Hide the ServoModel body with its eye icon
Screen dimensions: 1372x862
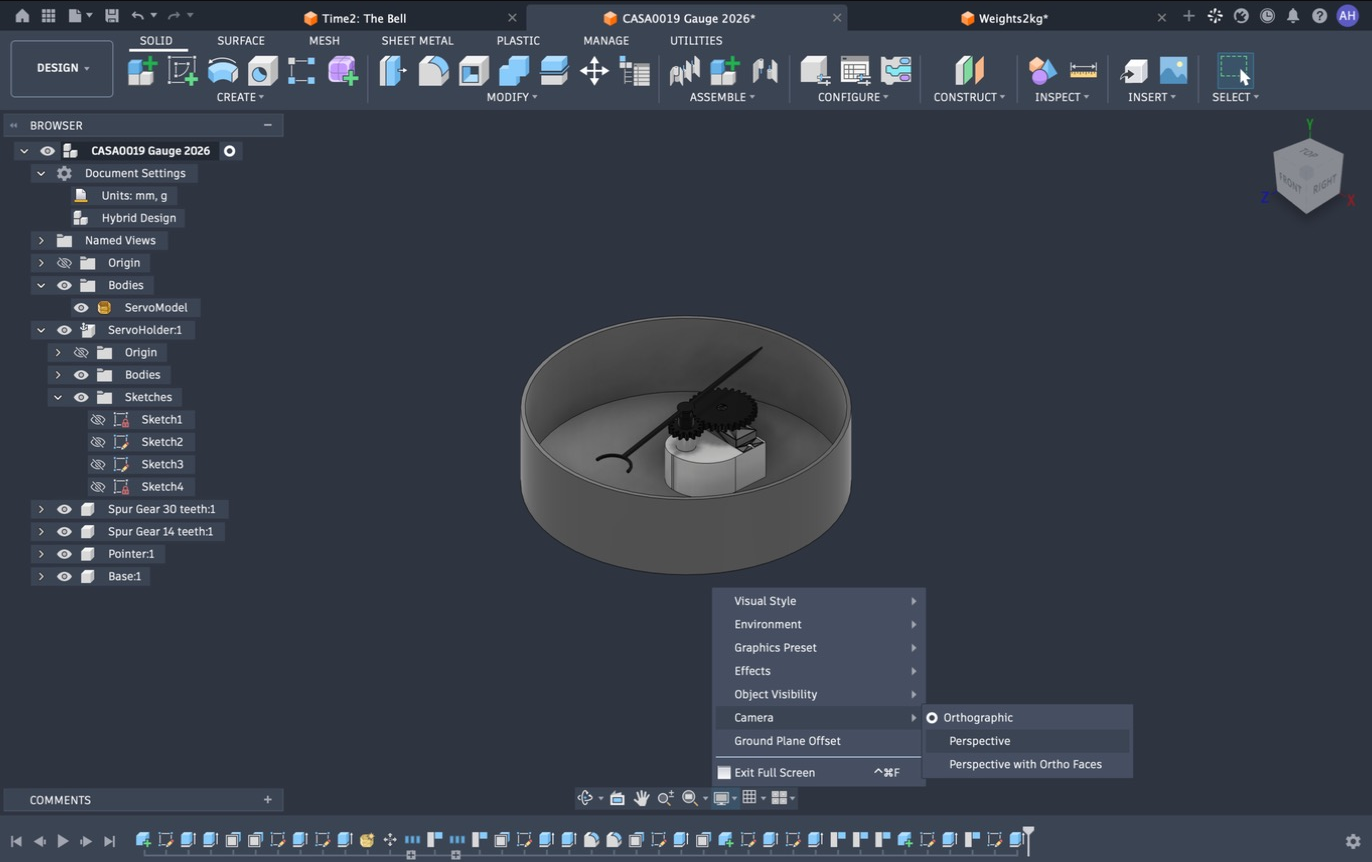(x=81, y=308)
